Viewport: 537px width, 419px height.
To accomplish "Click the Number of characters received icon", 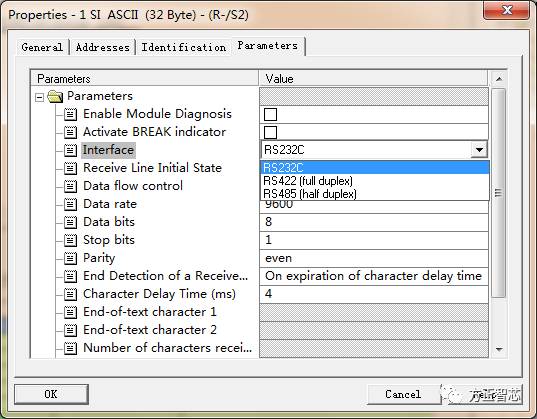I will click(71, 348).
